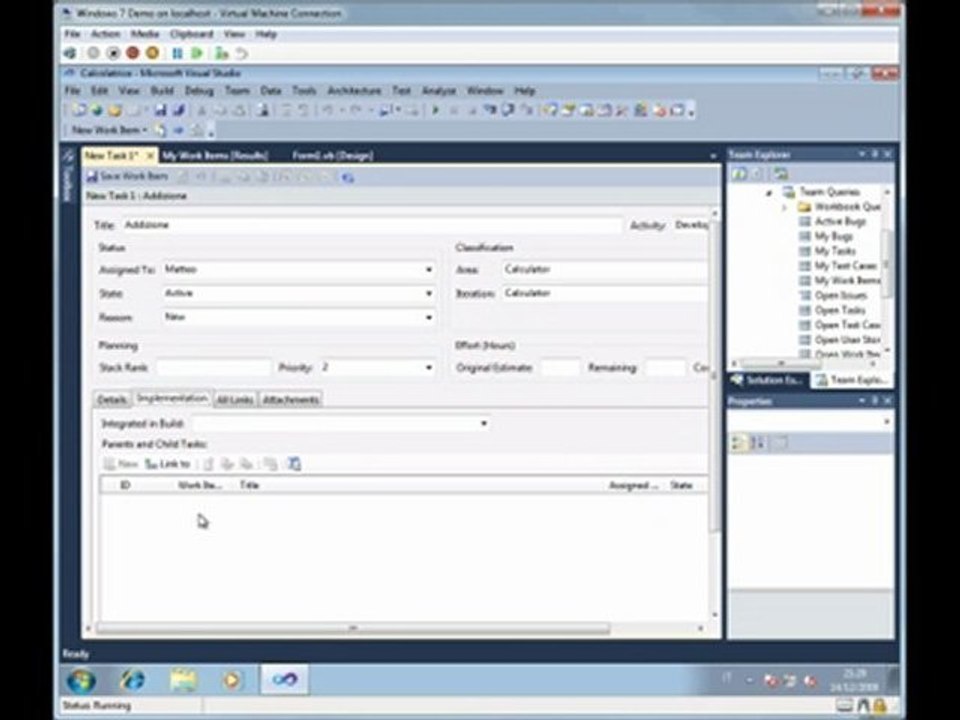The width and height of the screenshot is (960, 720).
Task: Expand the Assigned To dropdown
Action: tap(429, 269)
